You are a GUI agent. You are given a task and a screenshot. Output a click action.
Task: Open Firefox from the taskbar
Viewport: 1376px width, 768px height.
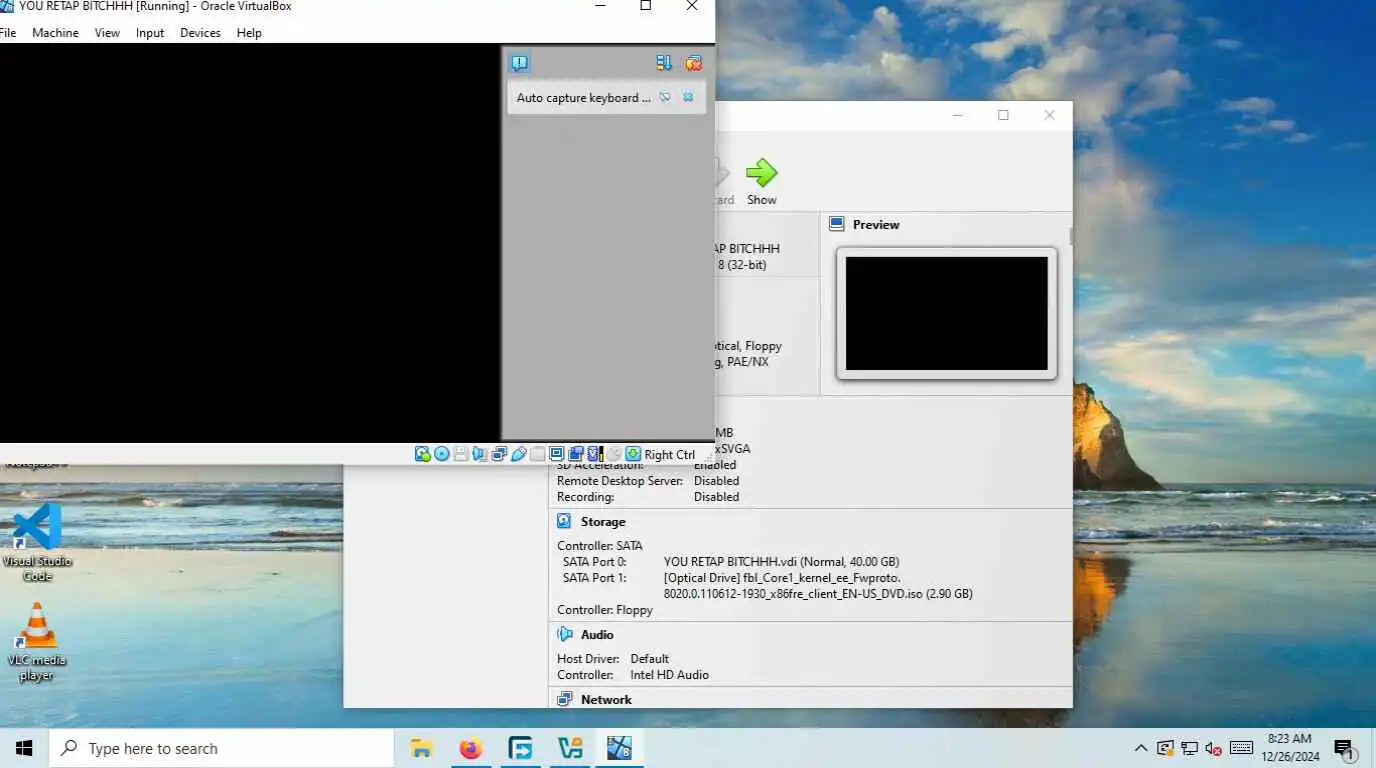pos(471,748)
